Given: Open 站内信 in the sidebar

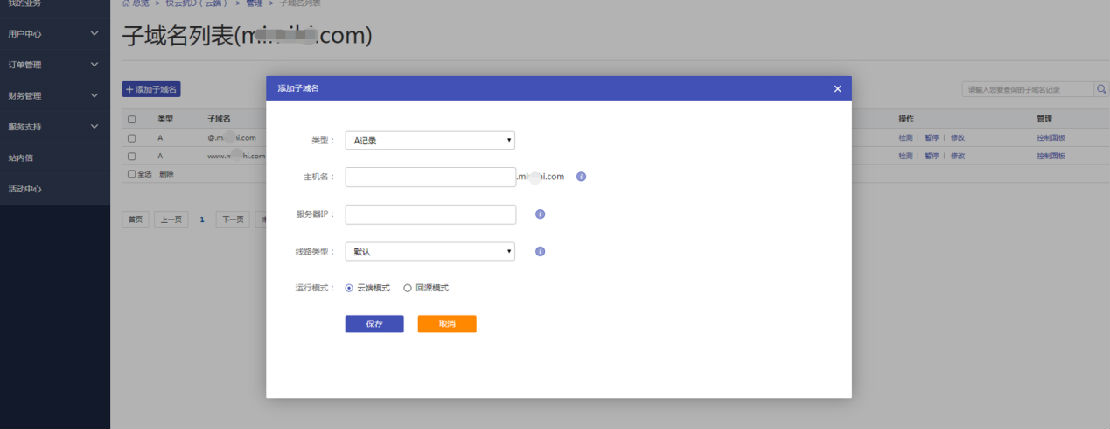Looking at the screenshot, I should (x=22, y=158).
